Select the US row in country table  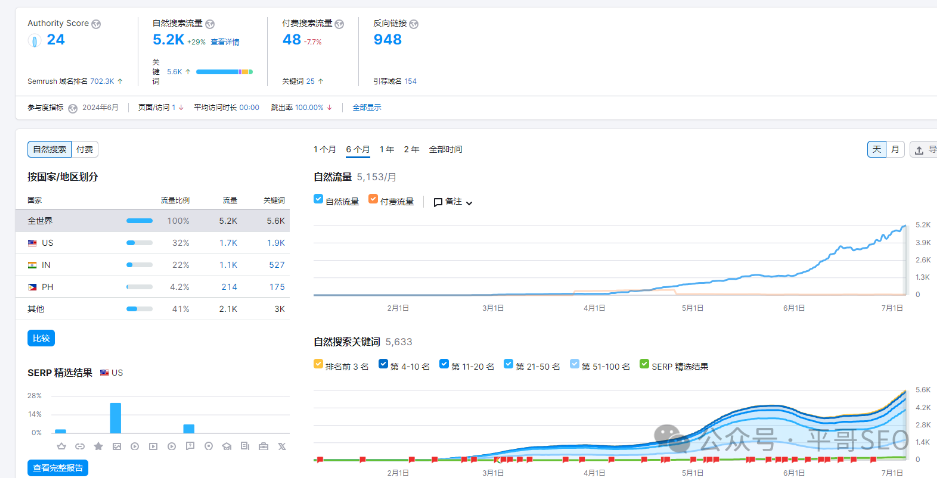[x=152, y=243]
